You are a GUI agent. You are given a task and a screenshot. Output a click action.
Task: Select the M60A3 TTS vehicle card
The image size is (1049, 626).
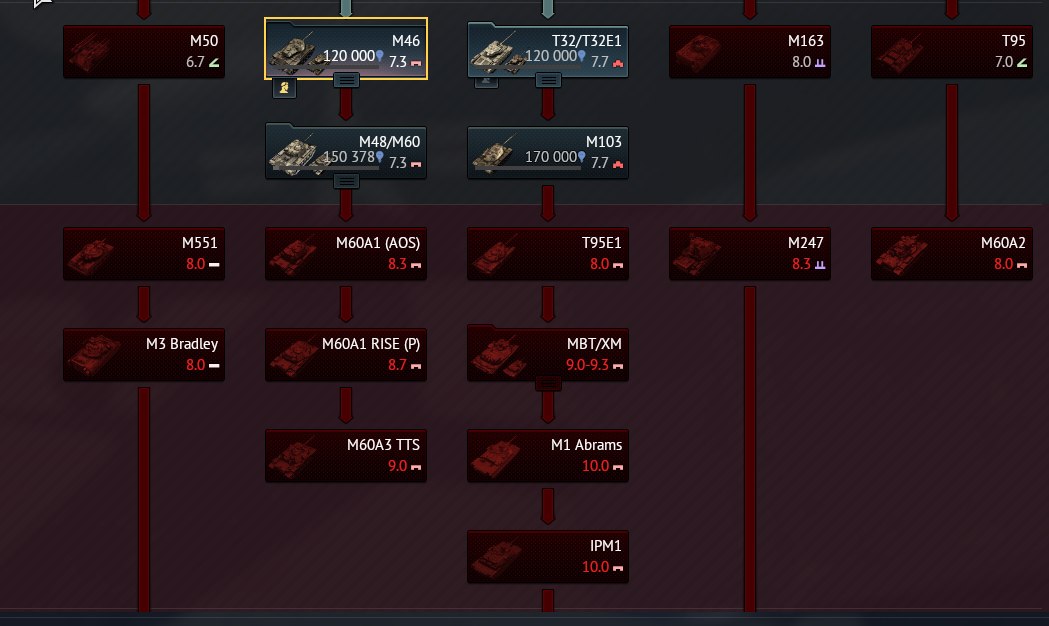point(346,455)
